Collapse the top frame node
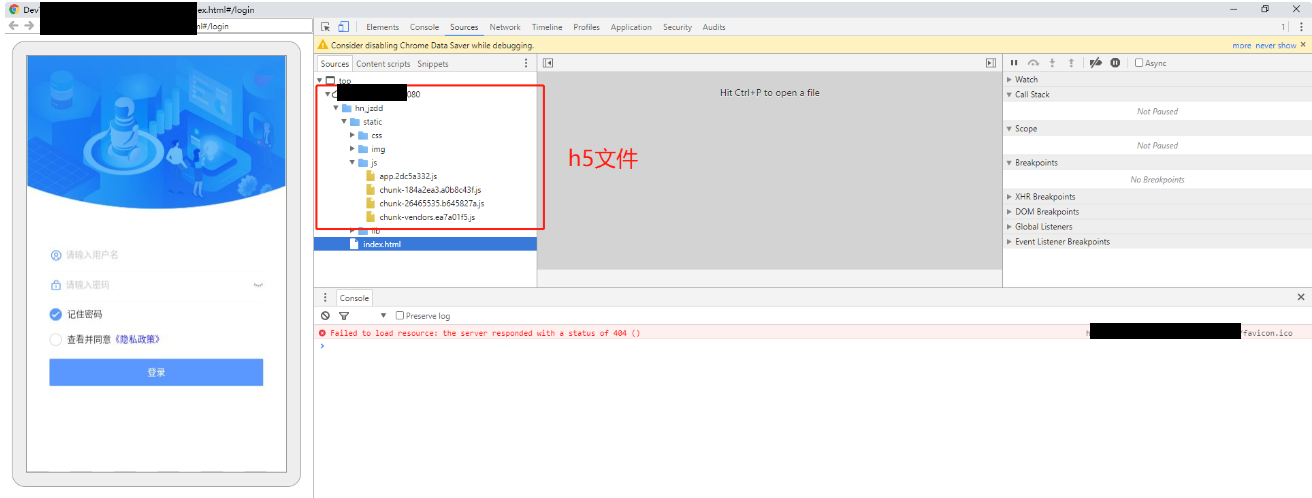This screenshot has width=1312, height=498. (320, 80)
